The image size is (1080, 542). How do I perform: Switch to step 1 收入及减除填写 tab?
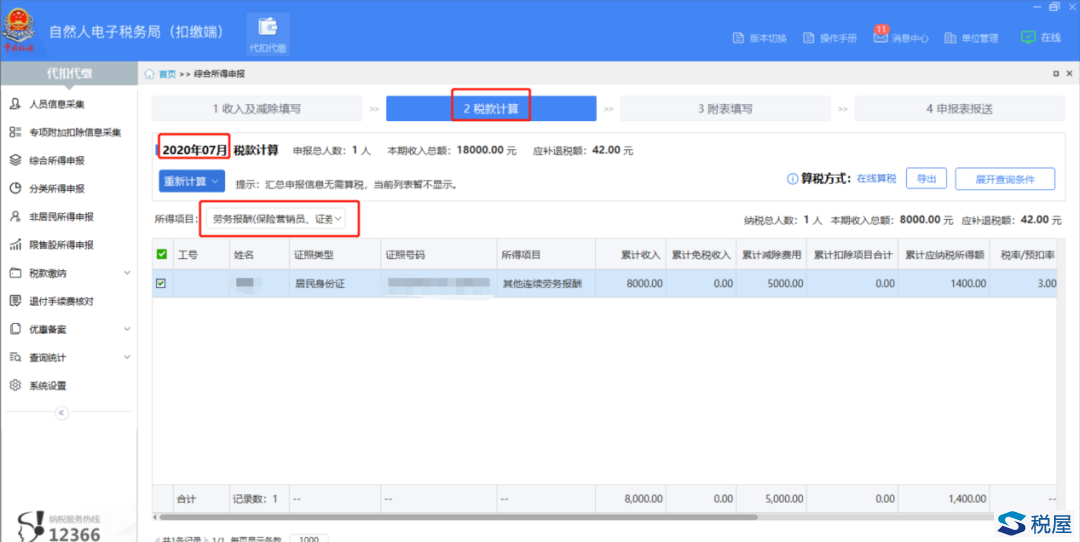pyautogui.click(x=257, y=109)
